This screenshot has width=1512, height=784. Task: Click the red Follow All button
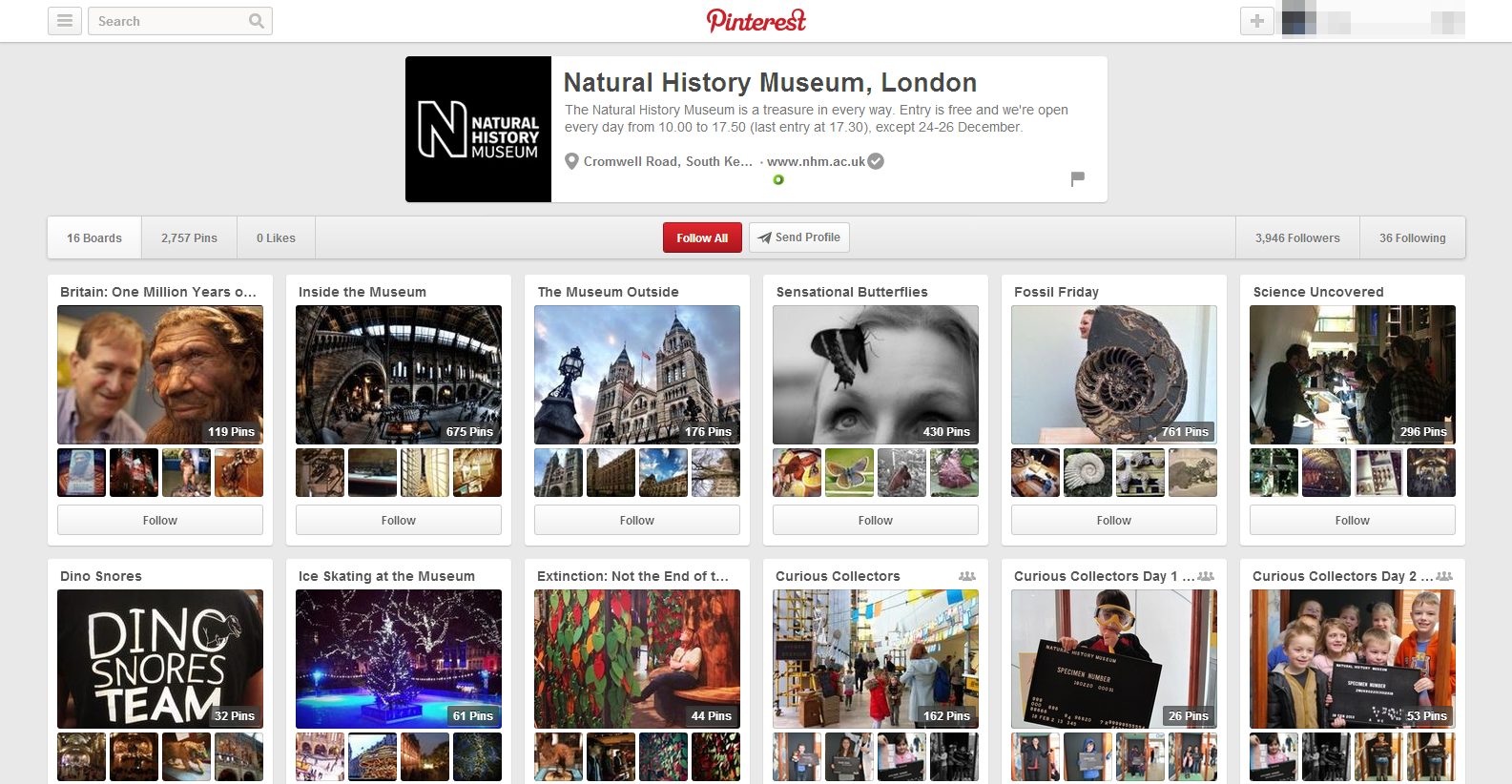(702, 237)
